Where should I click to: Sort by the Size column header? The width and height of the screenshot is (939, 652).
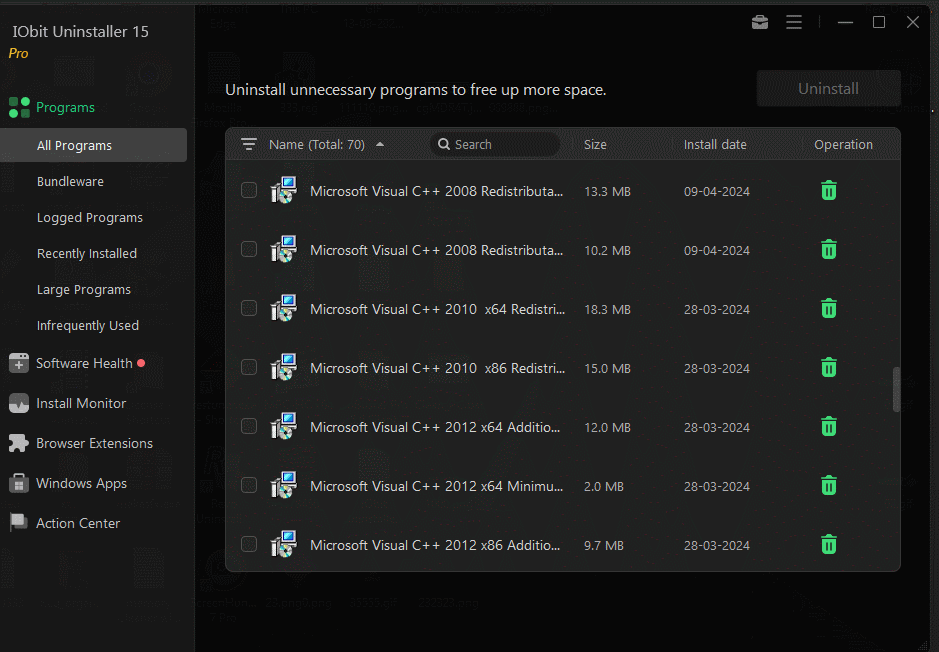(595, 144)
